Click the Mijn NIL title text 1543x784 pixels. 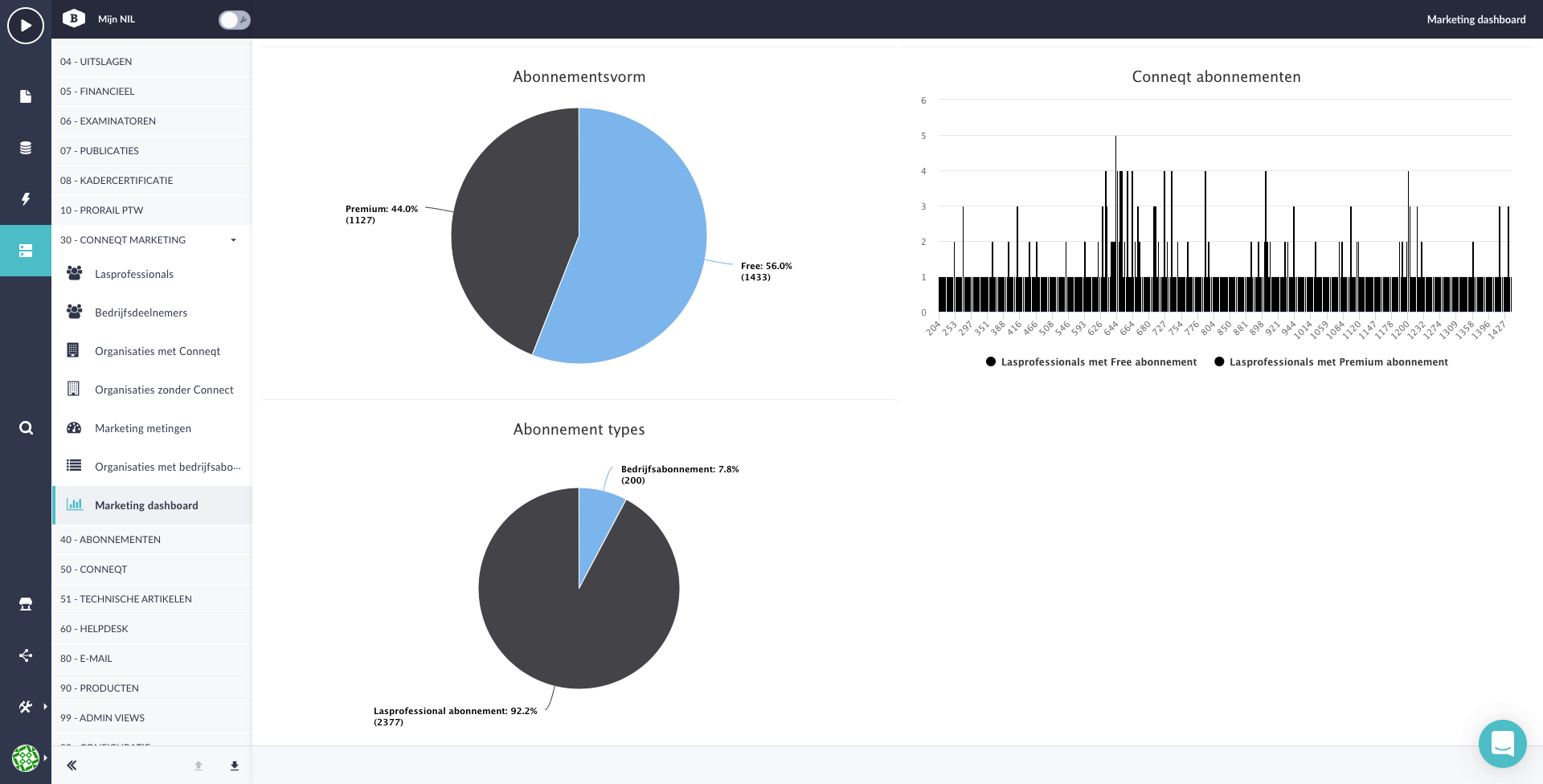(x=117, y=19)
